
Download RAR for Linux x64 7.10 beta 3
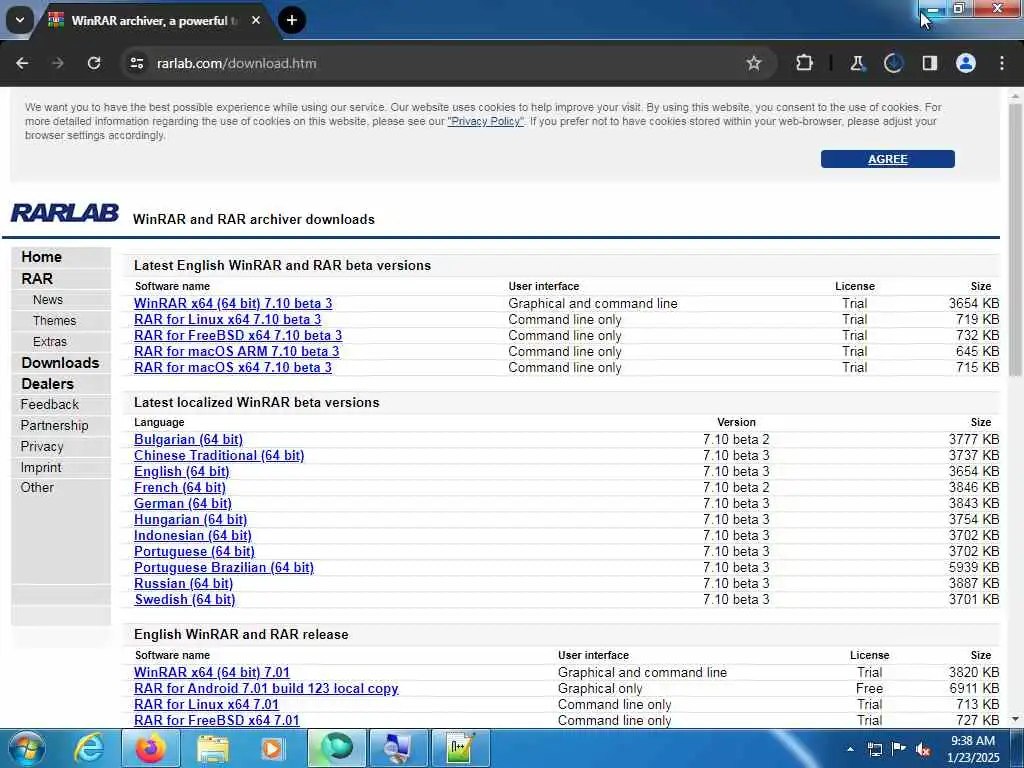227,319
